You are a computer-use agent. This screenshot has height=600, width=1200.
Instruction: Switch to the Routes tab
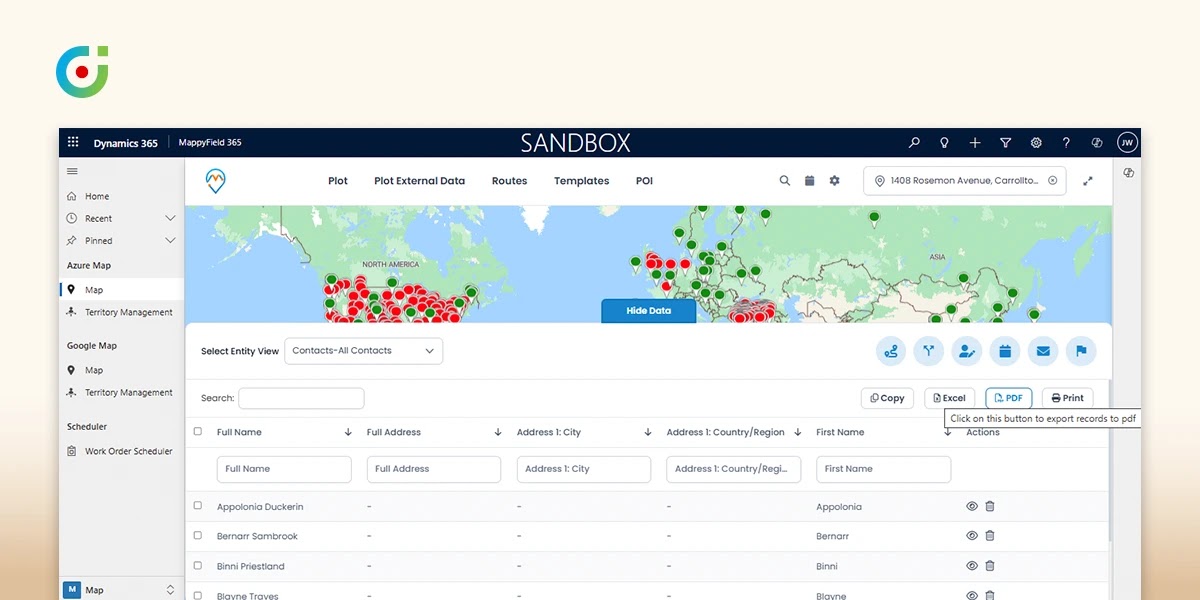(509, 181)
